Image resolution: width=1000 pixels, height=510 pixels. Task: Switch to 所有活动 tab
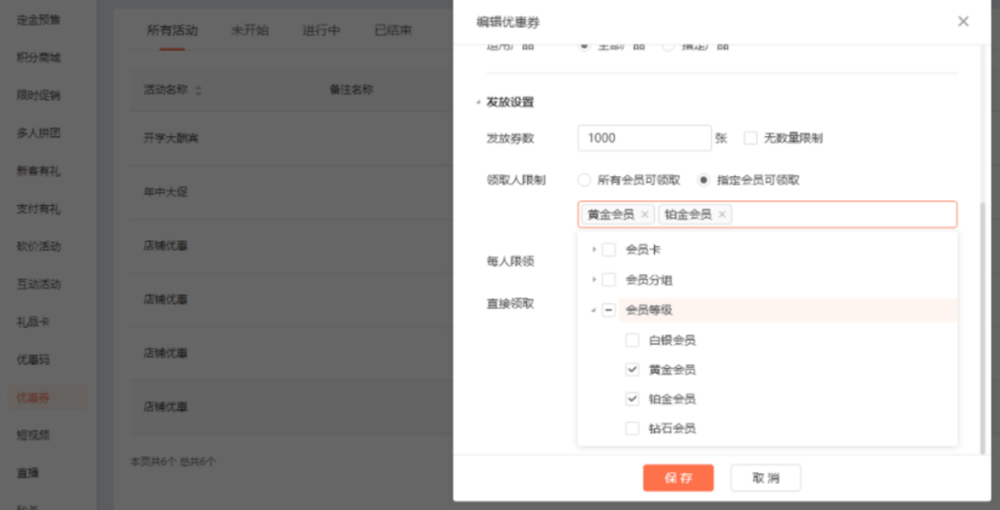pos(172,30)
